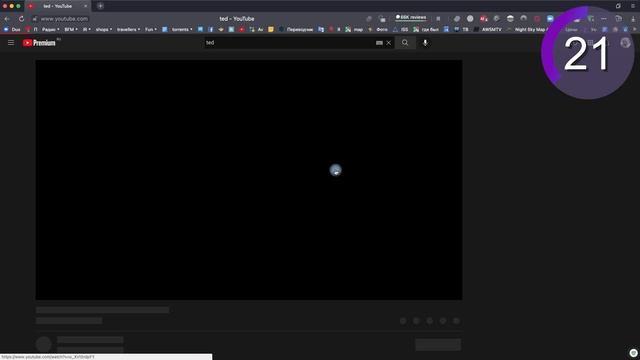Click the round icon in bottom-right page corner
This screenshot has width=640, height=360.
633,353
